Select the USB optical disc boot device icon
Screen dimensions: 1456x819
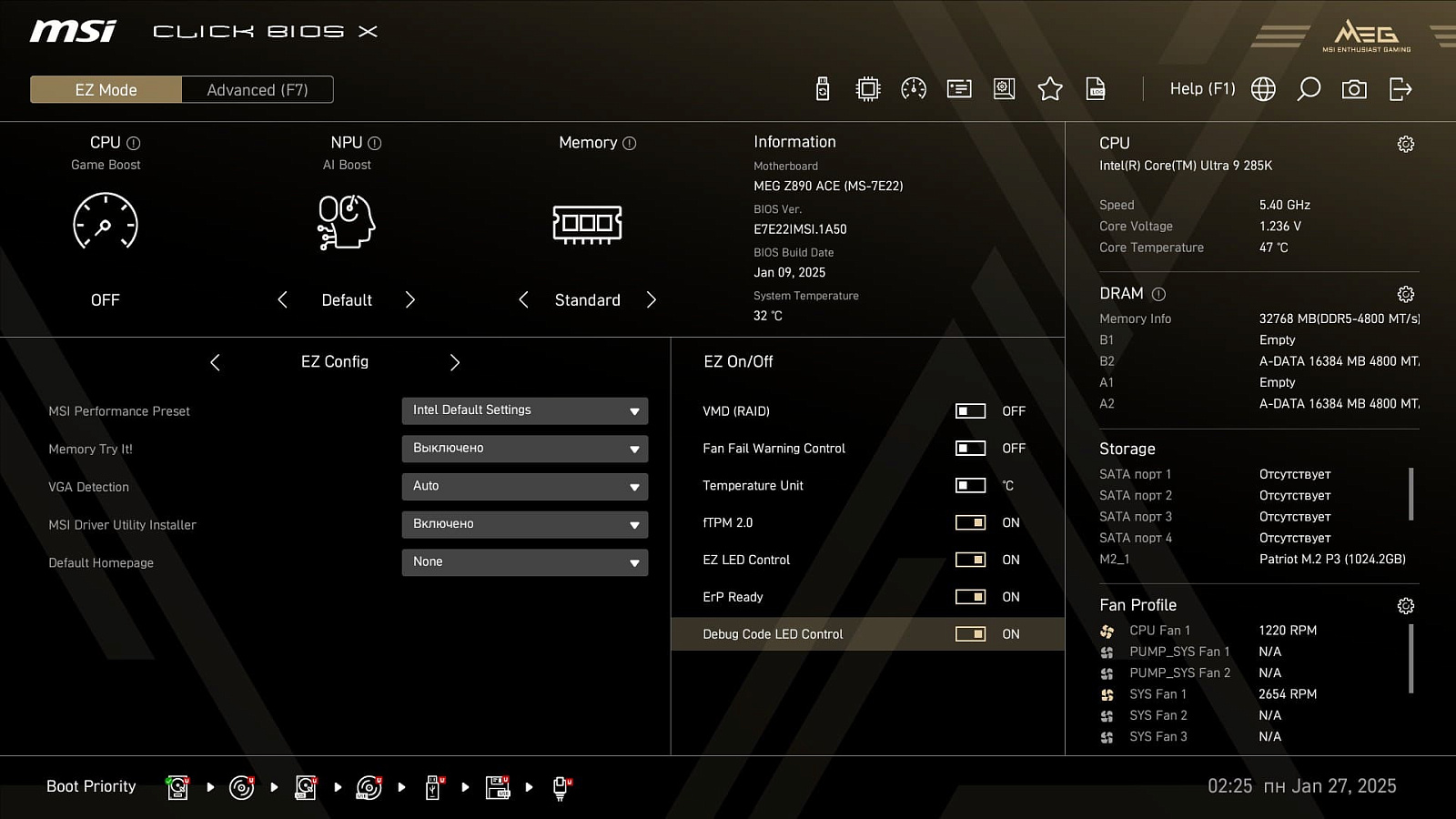[369, 787]
